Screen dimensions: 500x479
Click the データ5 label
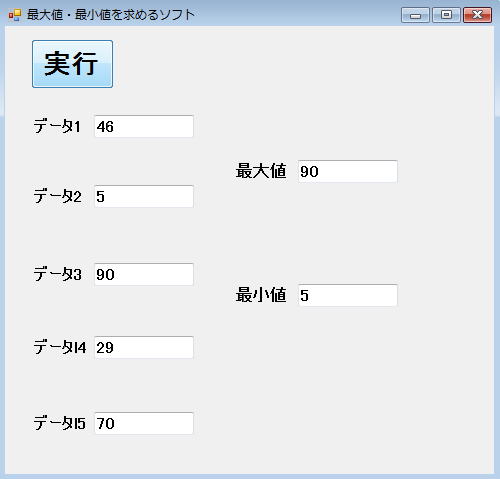[60, 423]
